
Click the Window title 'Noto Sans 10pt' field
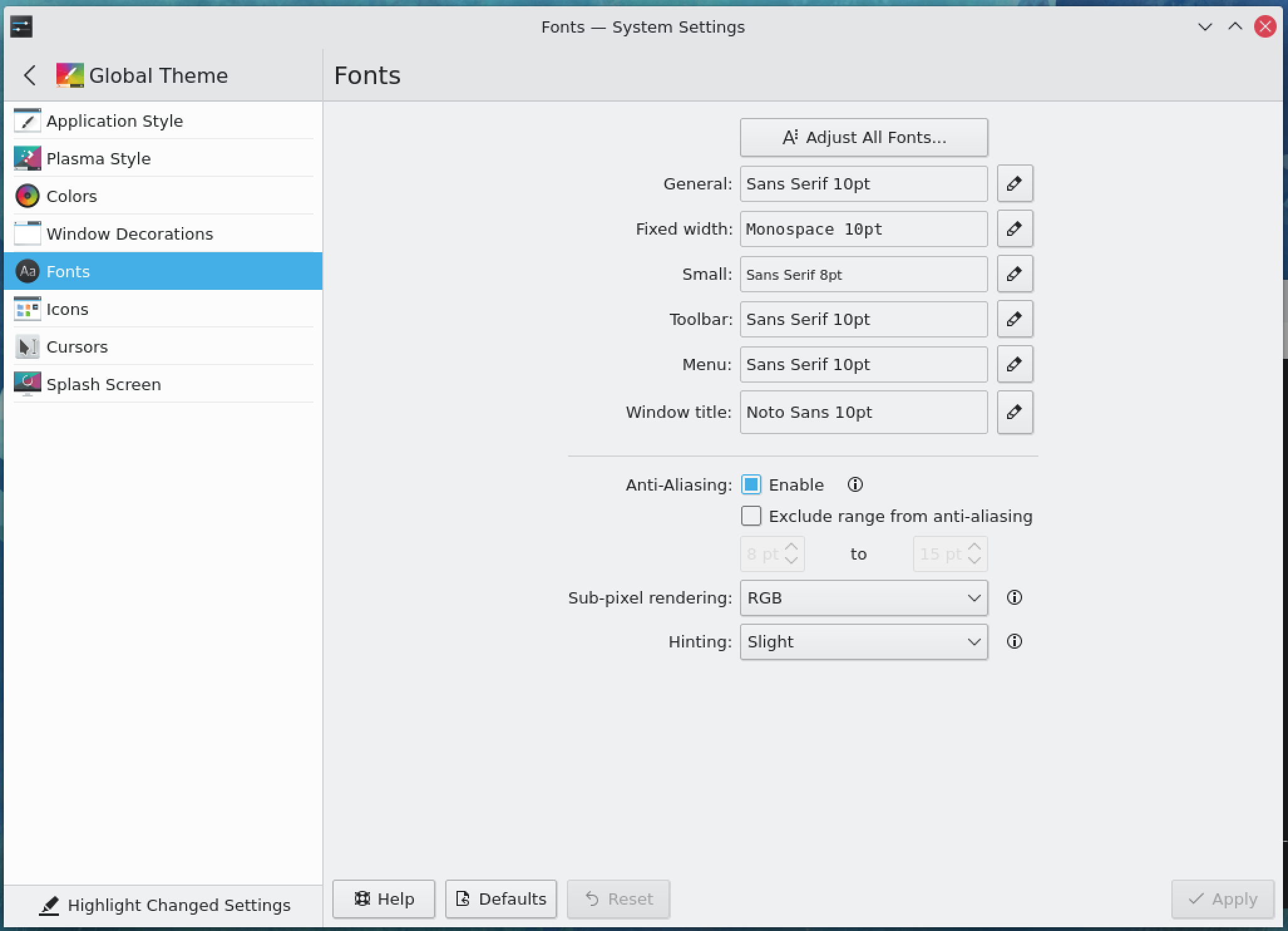(864, 412)
